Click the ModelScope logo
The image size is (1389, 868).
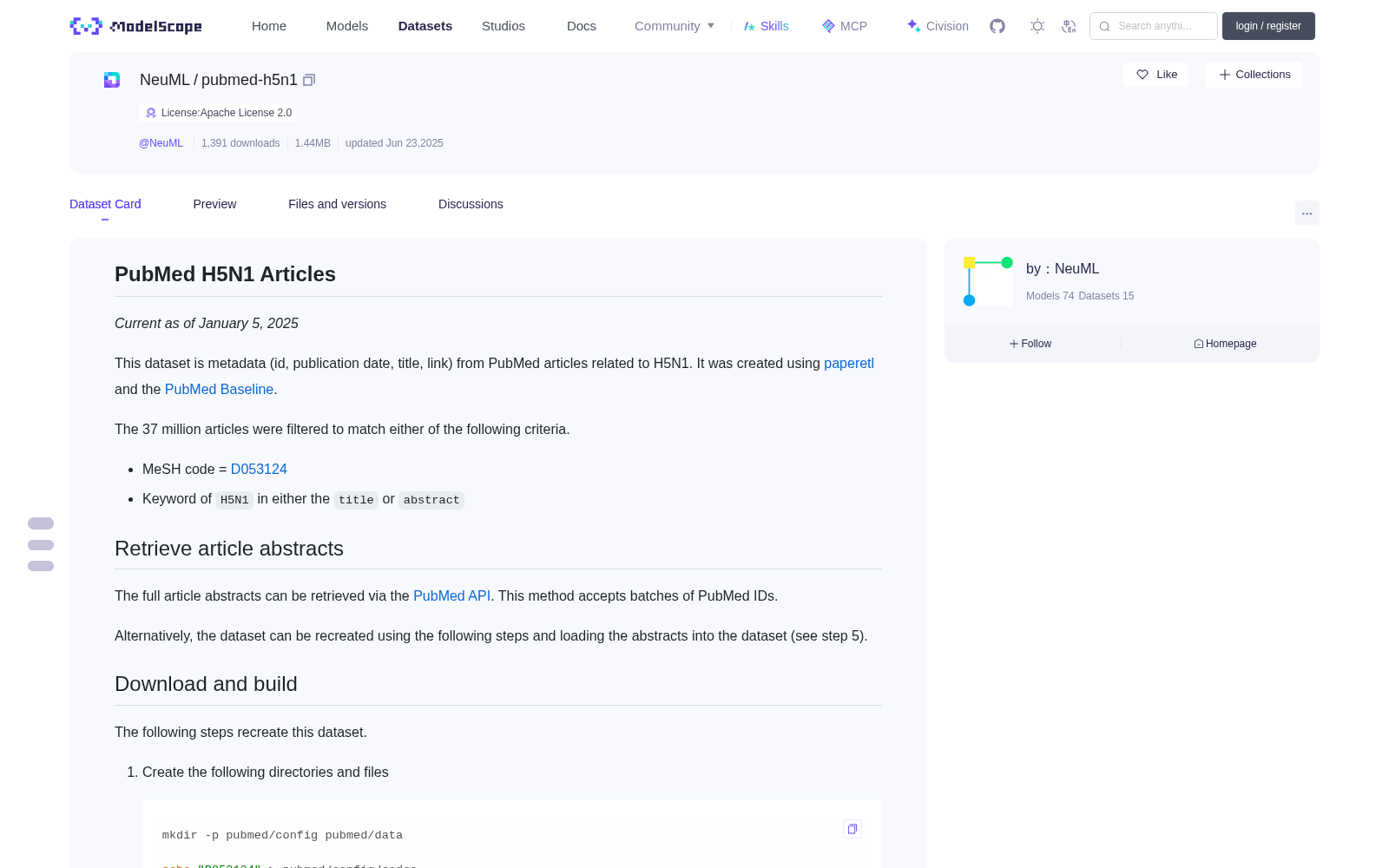coord(135,26)
